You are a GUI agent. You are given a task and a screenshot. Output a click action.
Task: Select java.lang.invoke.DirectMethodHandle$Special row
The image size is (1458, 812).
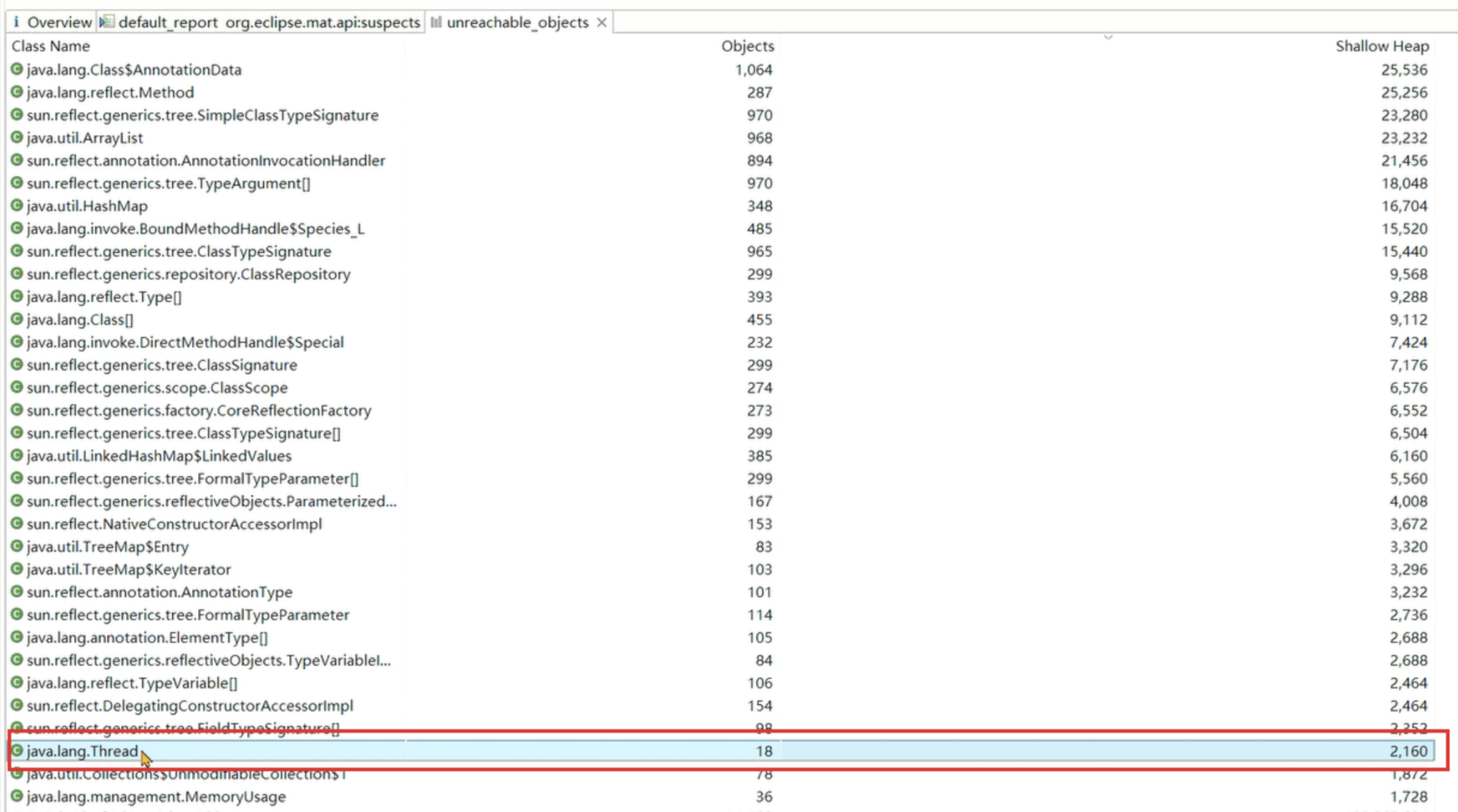pos(185,342)
